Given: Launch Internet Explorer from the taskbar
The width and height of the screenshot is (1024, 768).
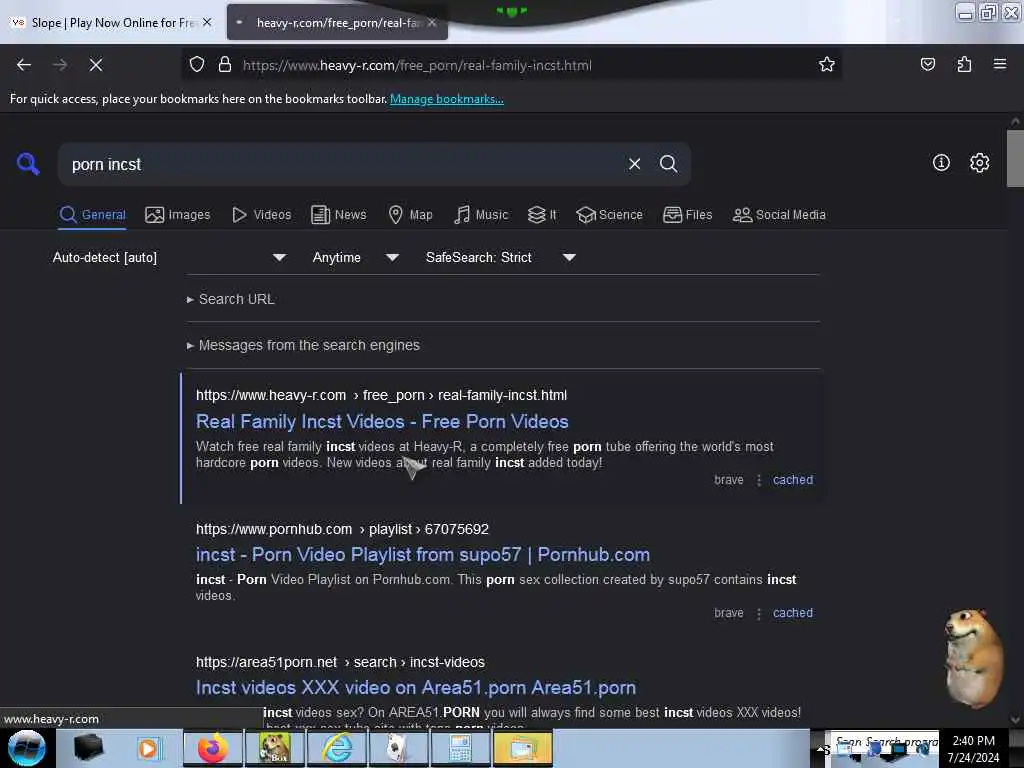Looking at the screenshot, I should pos(337,748).
